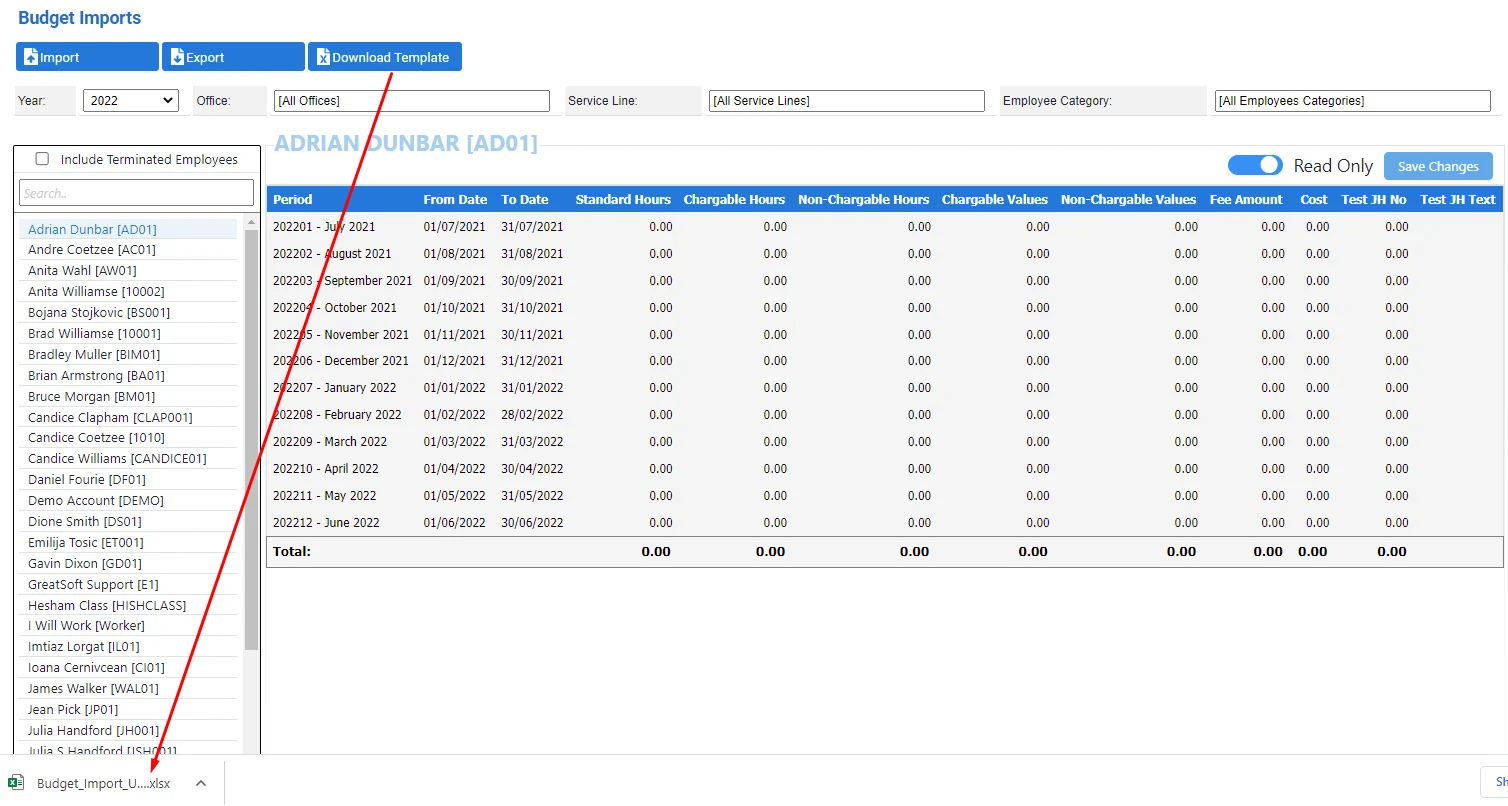Image resolution: width=1508 pixels, height=806 pixels.
Task: Click the Excel icon on Download Template
Action: coord(323,57)
